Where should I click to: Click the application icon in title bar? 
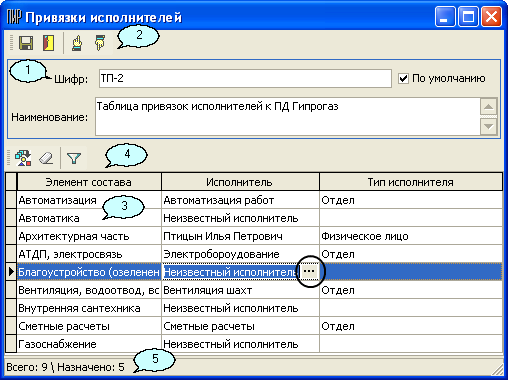tap(14, 17)
